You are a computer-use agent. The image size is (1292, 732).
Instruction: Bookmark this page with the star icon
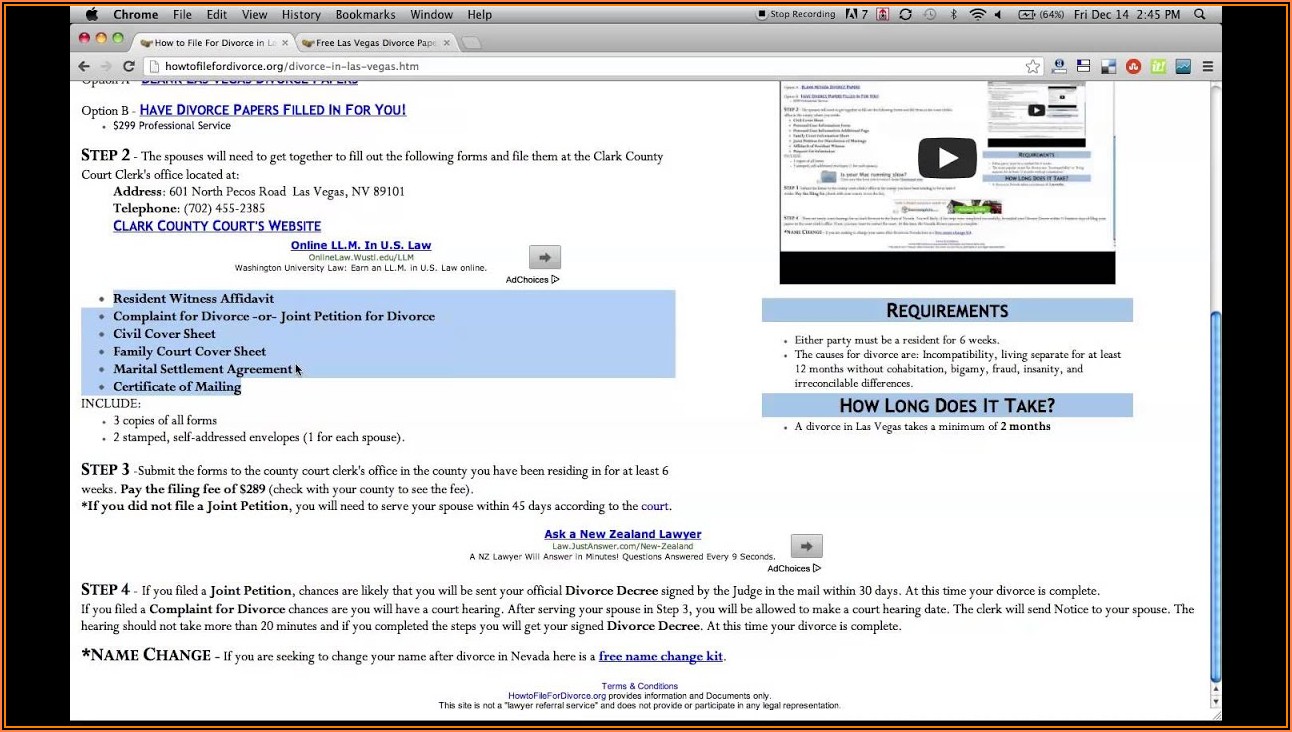(1032, 66)
